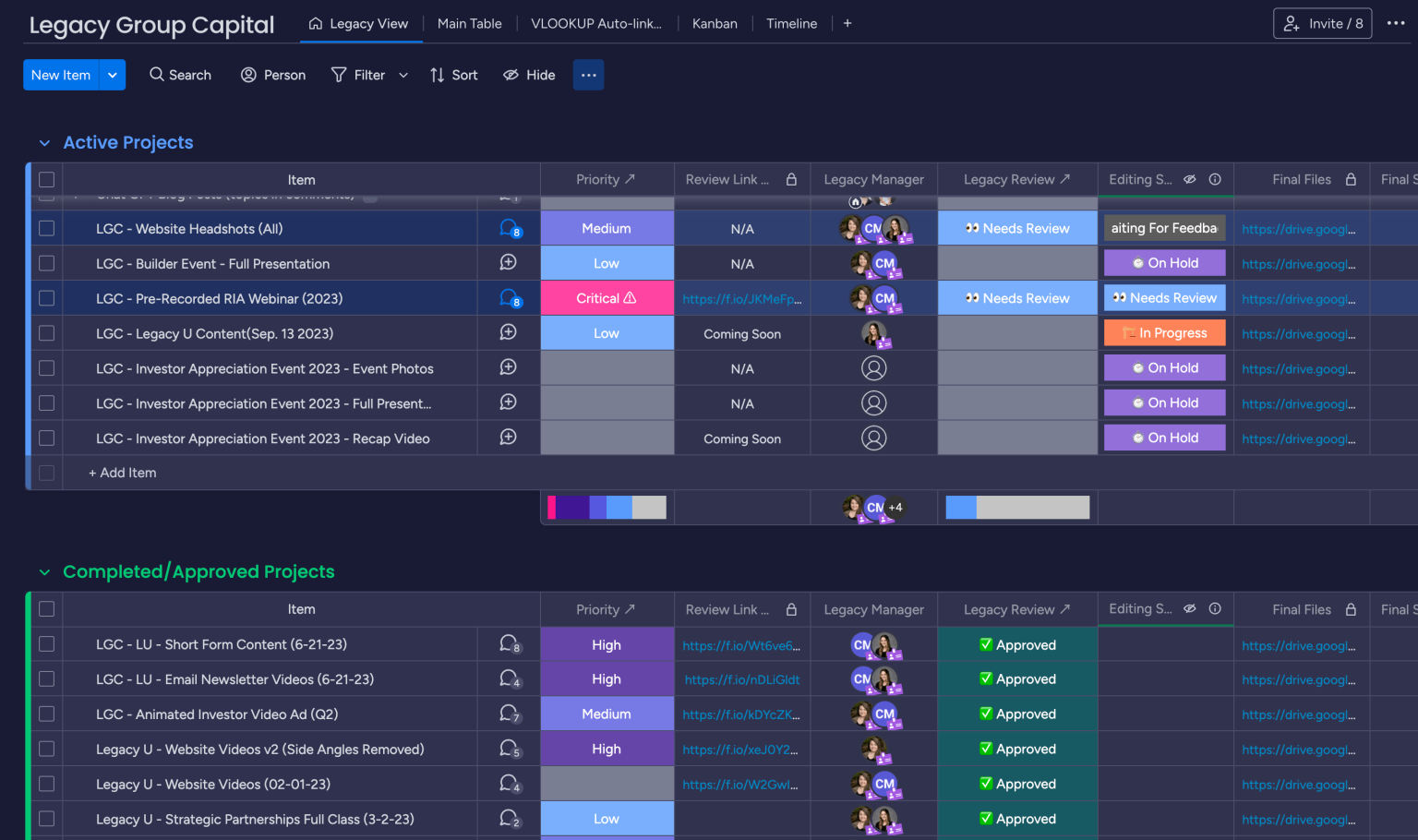Open review link for Pre-Recorded RIA Webinar
Image resolution: width=1418 pixels, height=840 pixels.
coord(742,299)
